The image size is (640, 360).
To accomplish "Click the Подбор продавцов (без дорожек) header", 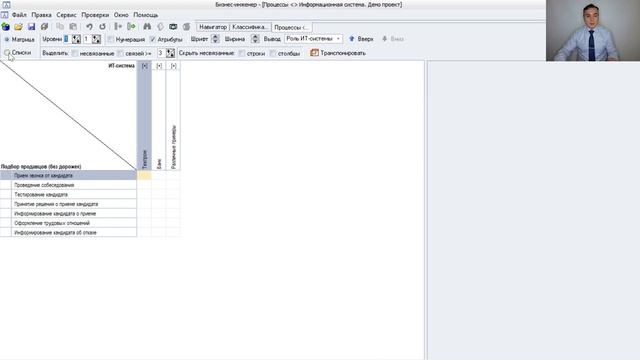I will [x=41, y=167].
